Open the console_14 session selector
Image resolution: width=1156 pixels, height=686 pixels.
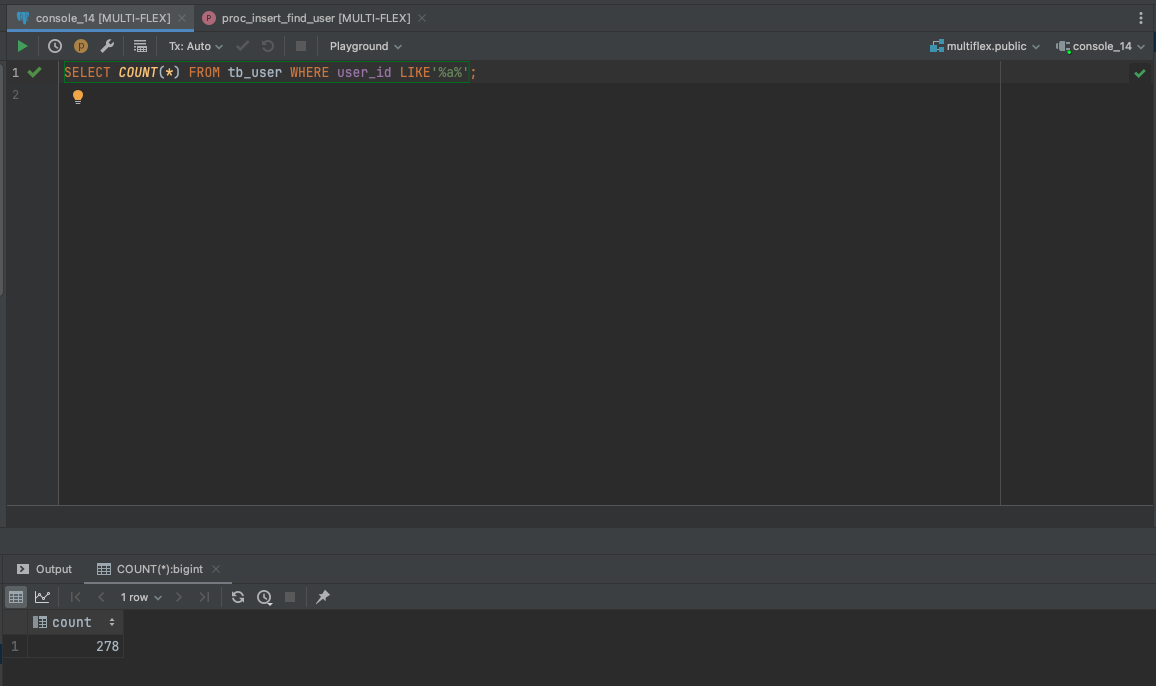[x=1101, y=46]
